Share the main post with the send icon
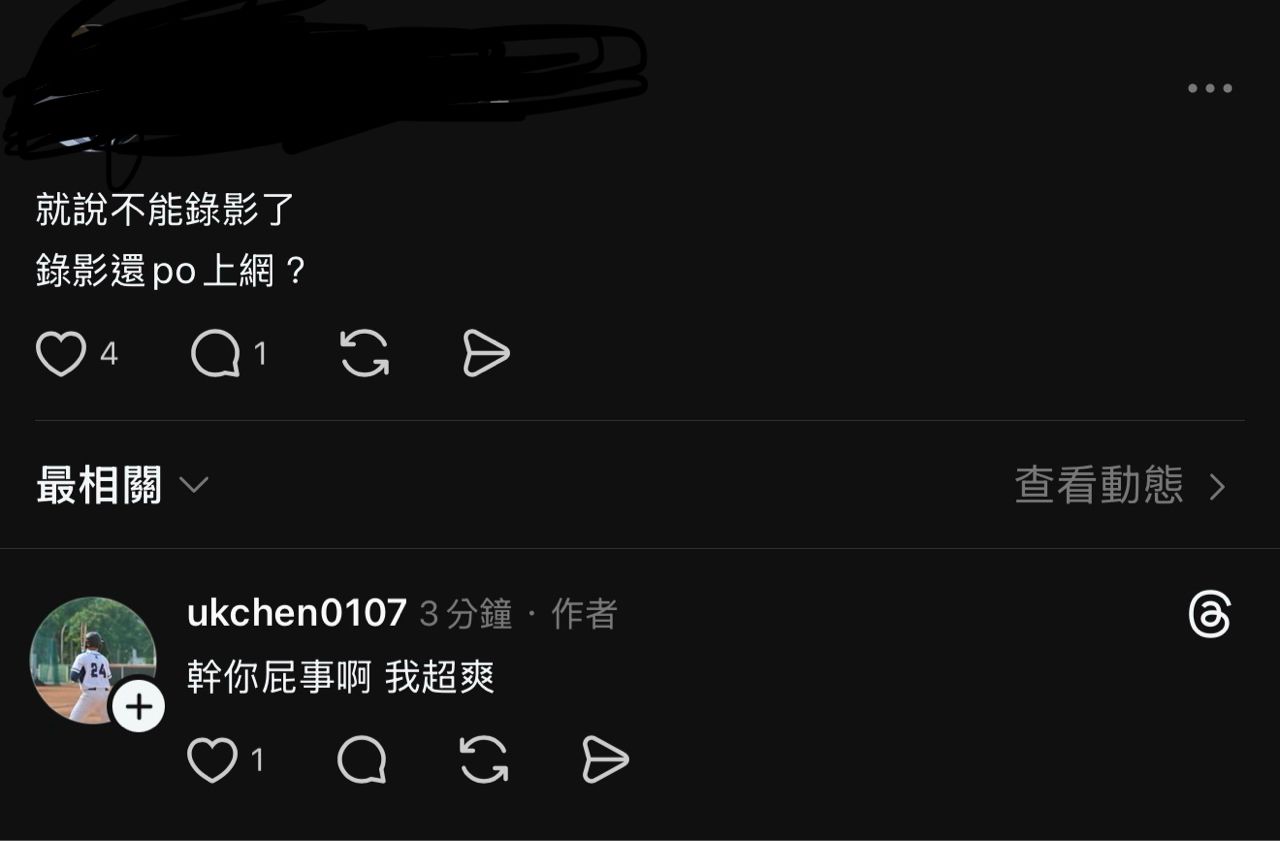Image resolution: width=1280 pixels, height=841 pixels. 487,354
